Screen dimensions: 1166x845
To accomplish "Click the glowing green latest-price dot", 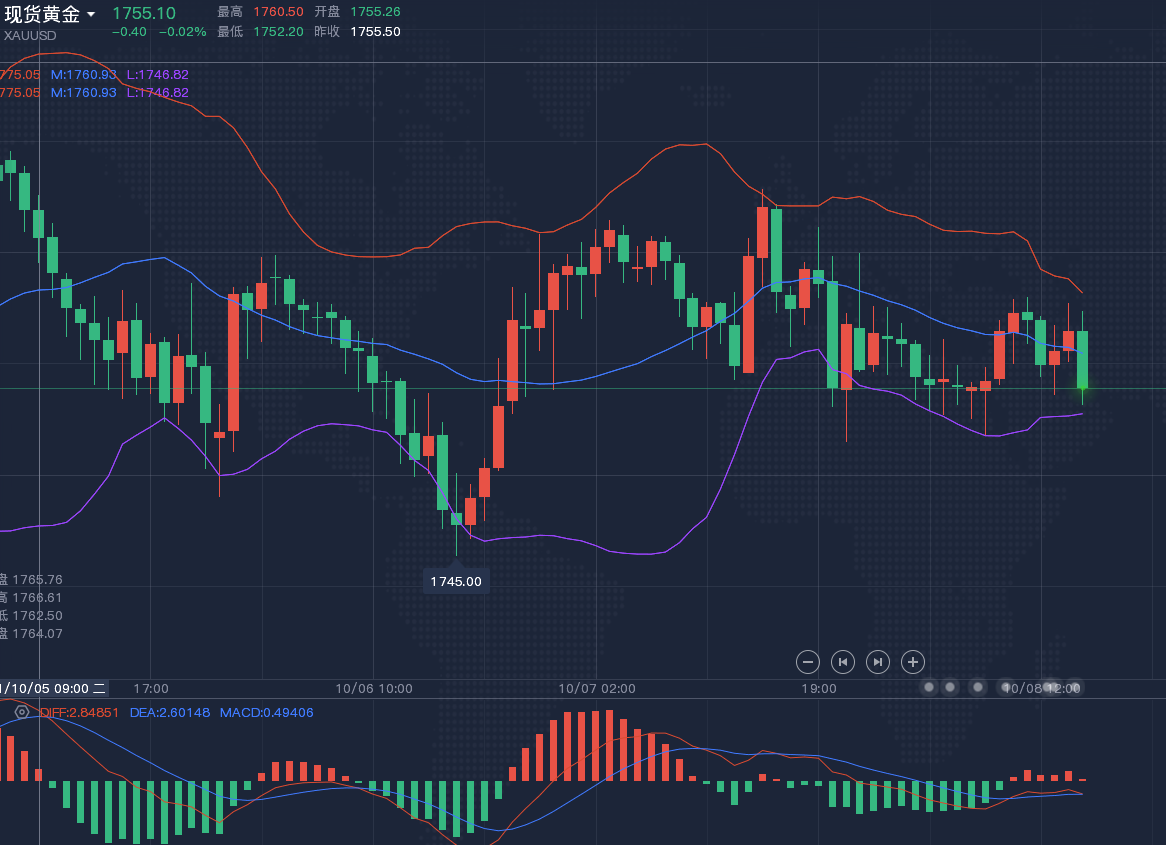I will [1083, 388].
